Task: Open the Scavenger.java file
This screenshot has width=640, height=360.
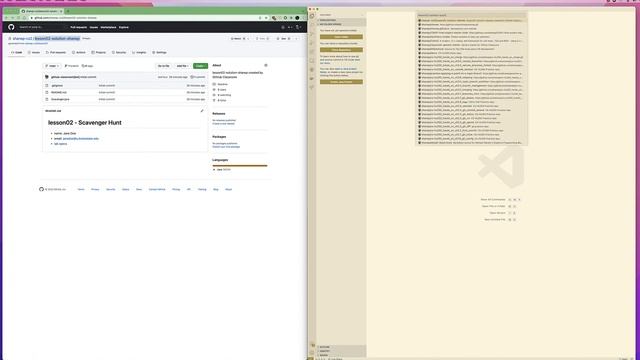Action: pyautogui.click(x=60, y=99)
